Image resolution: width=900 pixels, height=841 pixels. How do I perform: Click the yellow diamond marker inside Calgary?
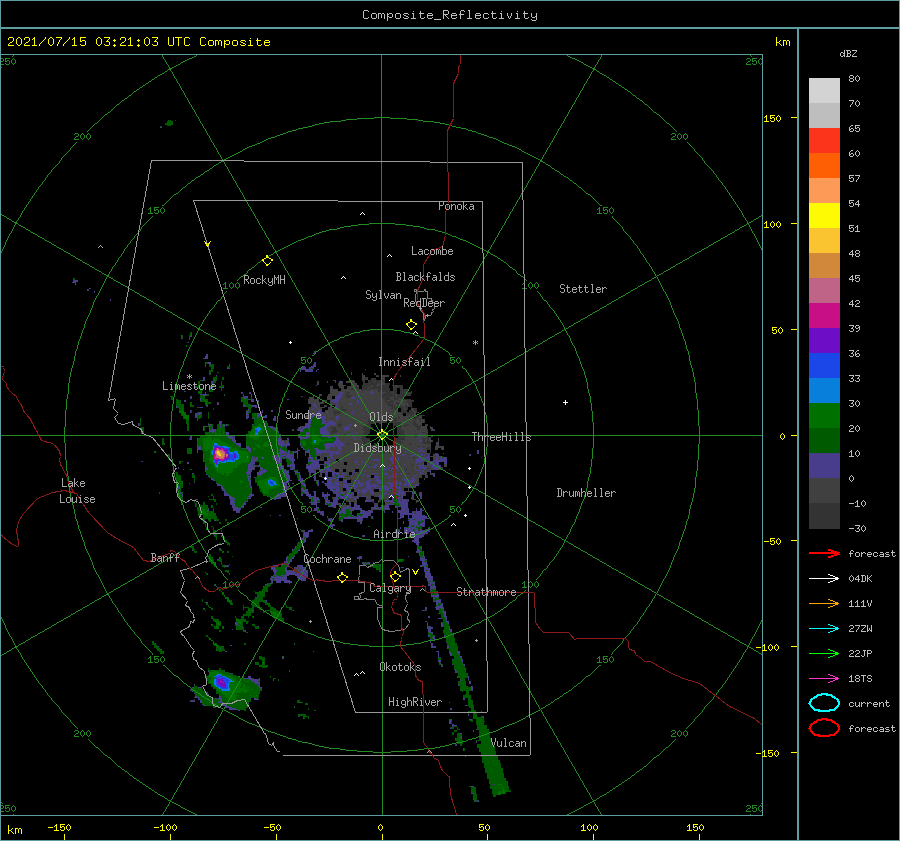395,576
